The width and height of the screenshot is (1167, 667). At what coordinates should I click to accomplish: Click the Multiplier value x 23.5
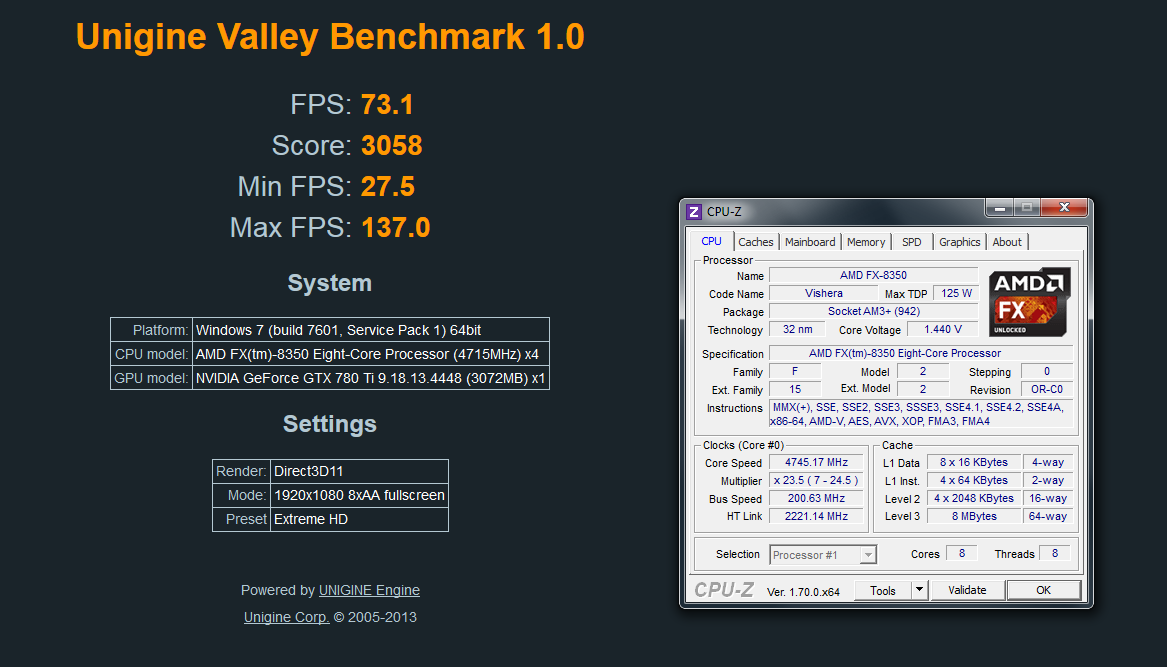pyautogui.click(x=816, y=480)
